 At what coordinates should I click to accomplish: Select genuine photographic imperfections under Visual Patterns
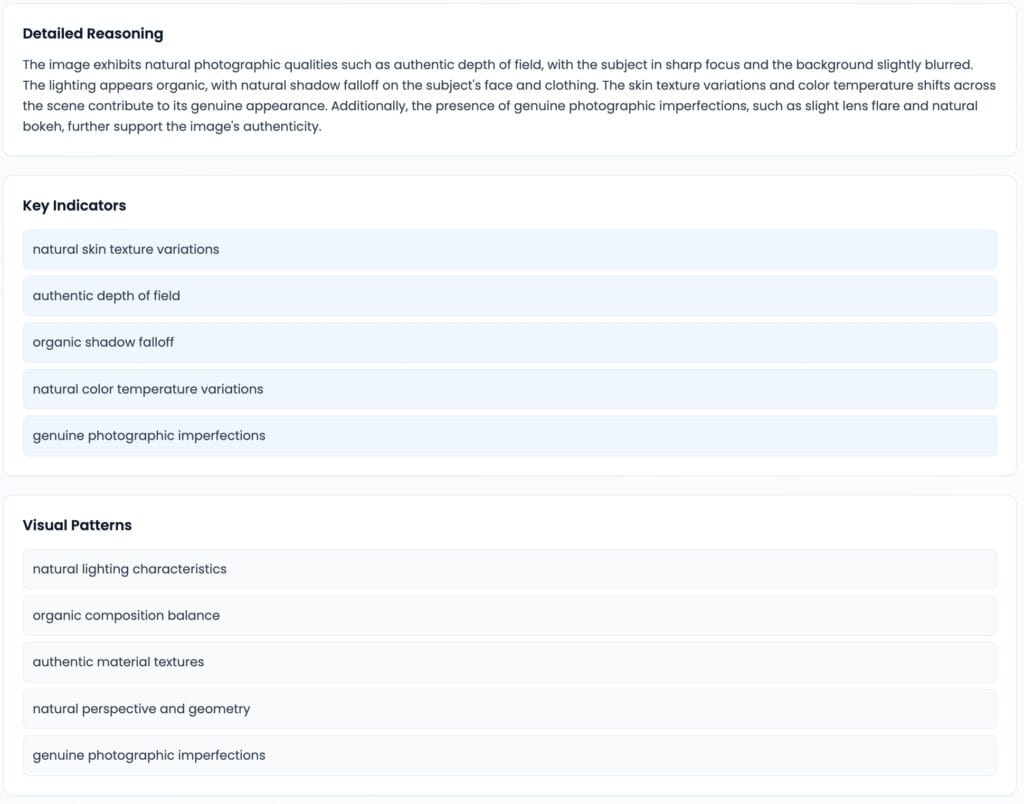tap(509, 755)
